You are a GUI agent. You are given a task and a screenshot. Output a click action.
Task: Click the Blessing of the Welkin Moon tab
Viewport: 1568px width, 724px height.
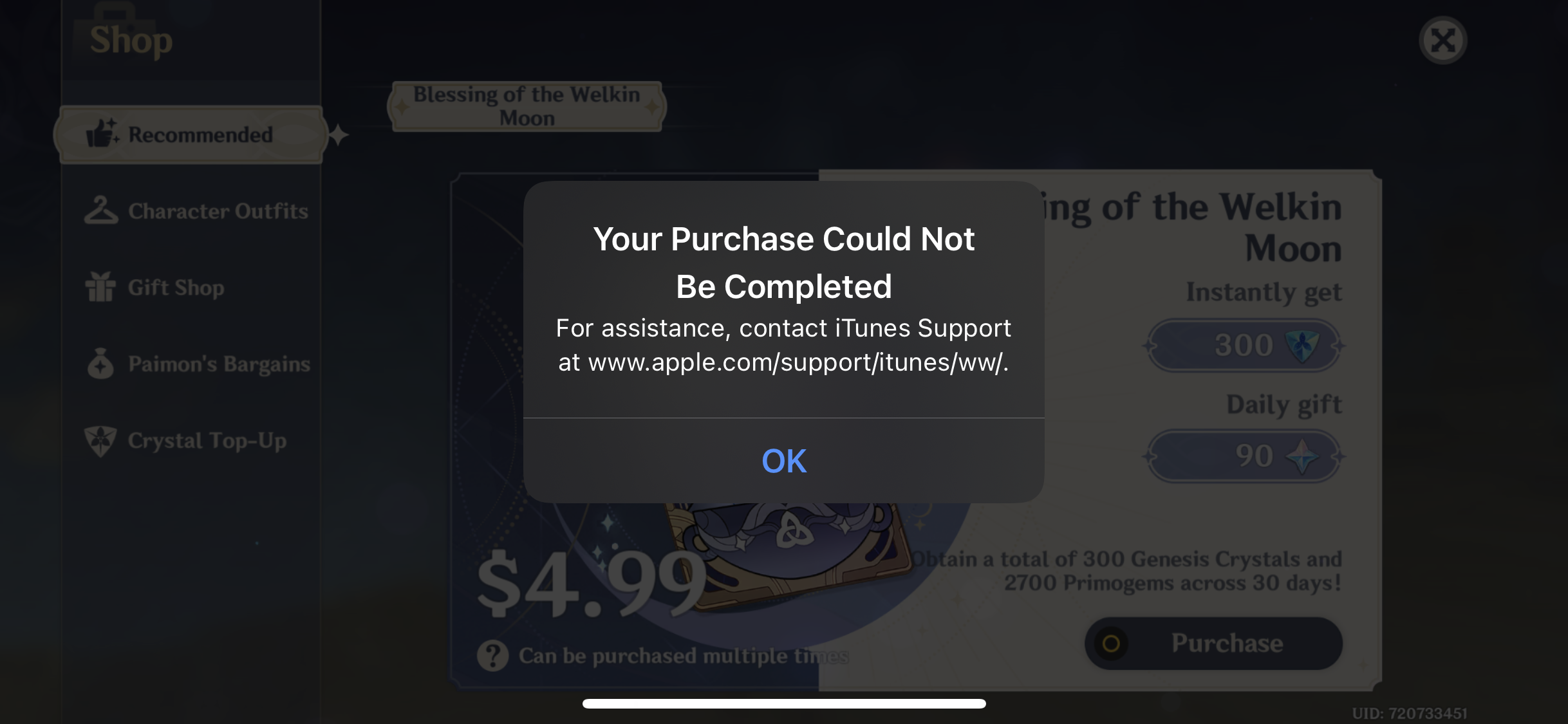point(527,106)
